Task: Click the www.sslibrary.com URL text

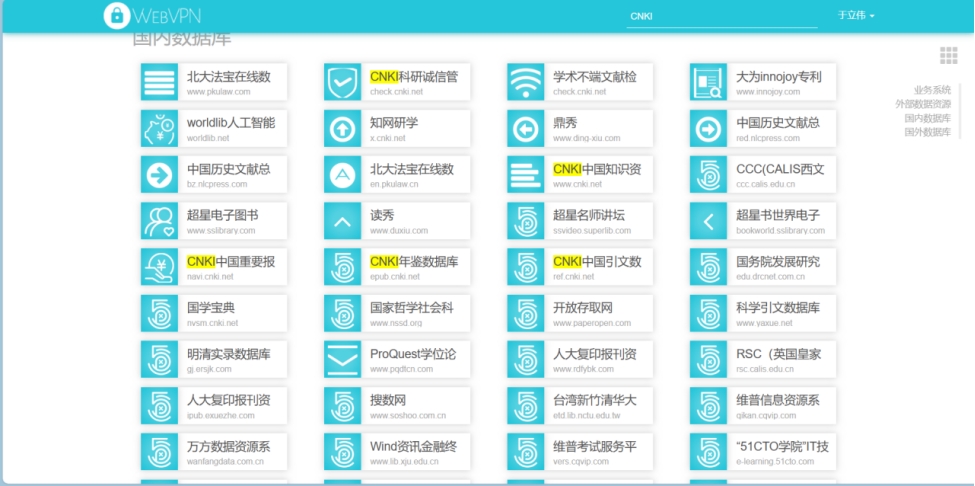Action: click(x=221, y=231)
